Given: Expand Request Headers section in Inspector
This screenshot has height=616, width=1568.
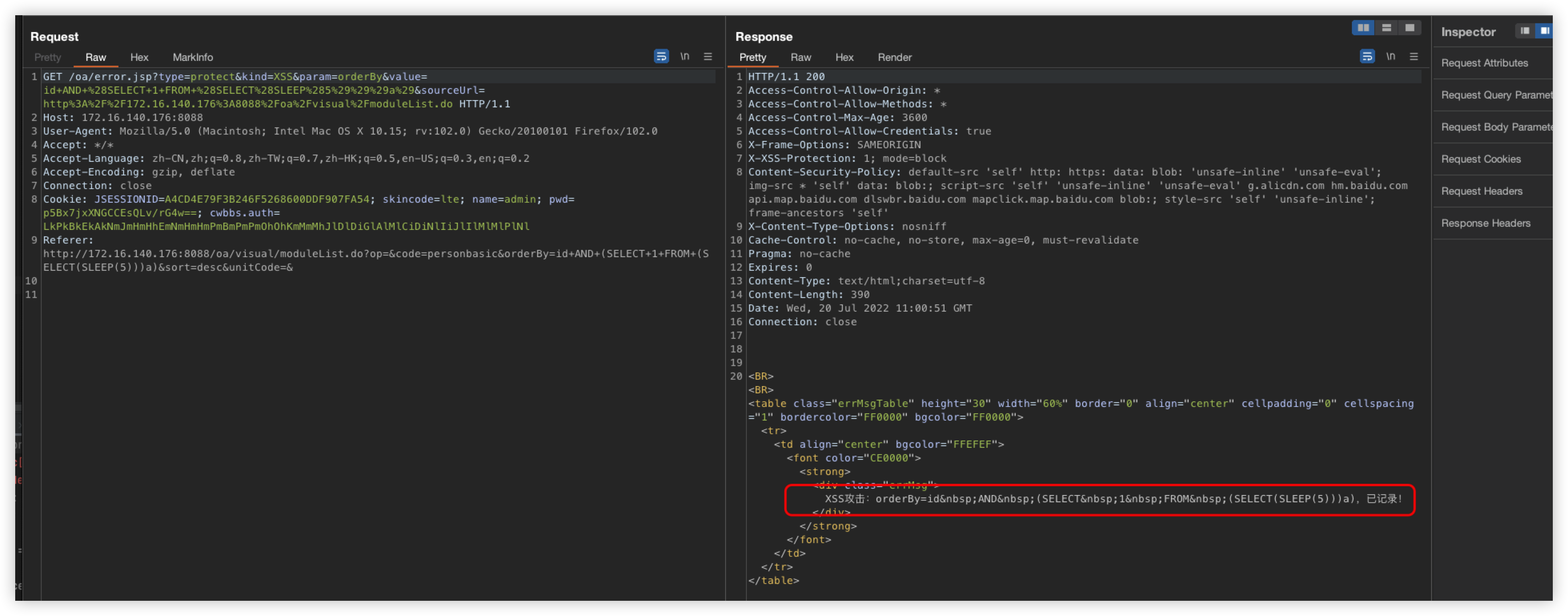Looking at the screenshot, I should (1481, 191).
